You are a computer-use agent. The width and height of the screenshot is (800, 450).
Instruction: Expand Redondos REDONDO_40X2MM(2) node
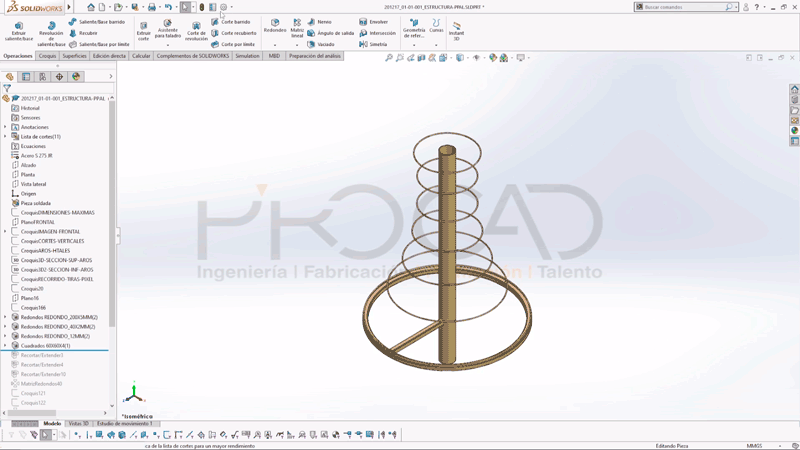pyautogui.click(x=5, y=327)
